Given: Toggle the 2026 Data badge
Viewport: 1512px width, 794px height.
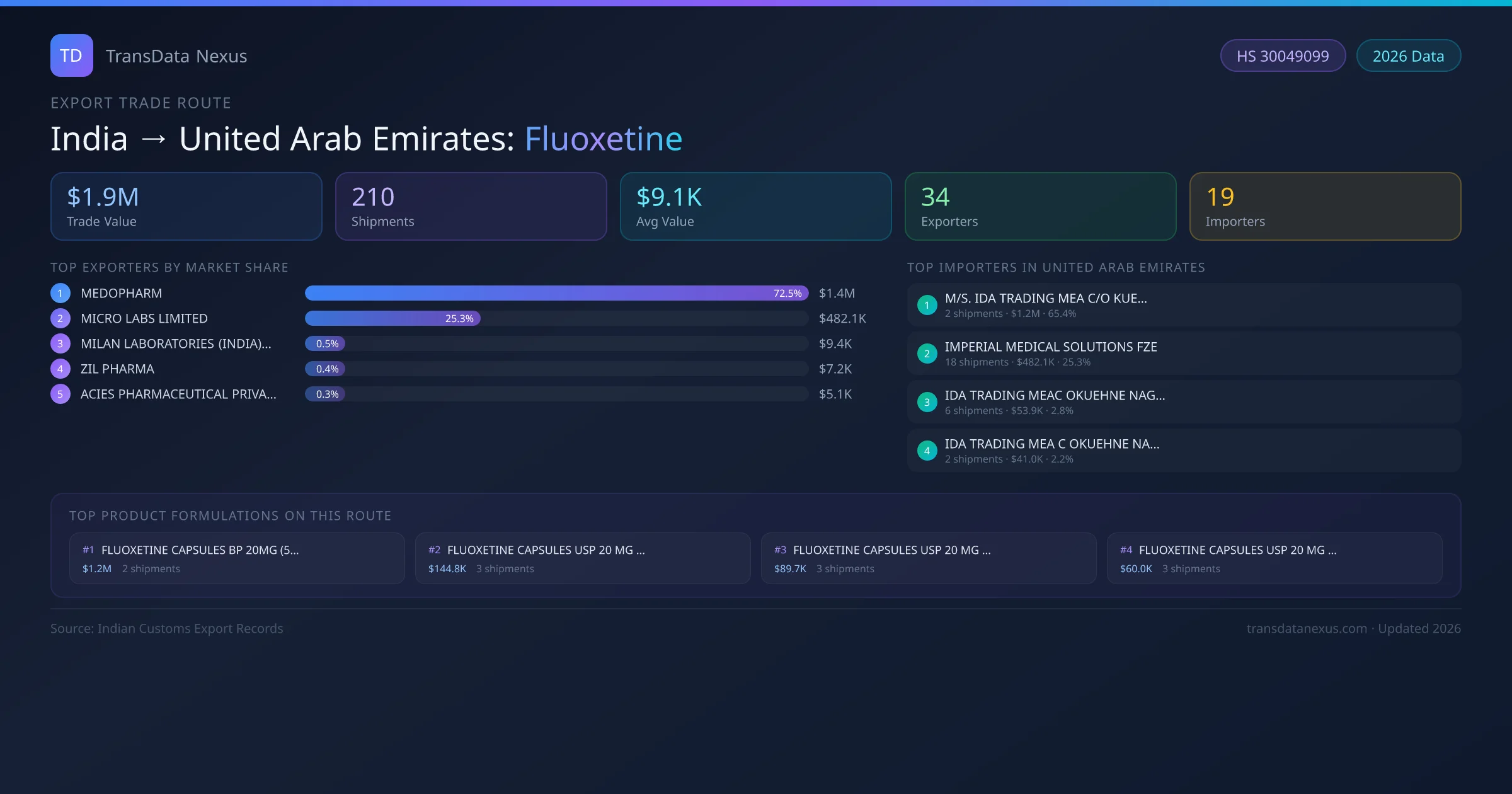Looking at the screenshot, I should coord(1409,55).
